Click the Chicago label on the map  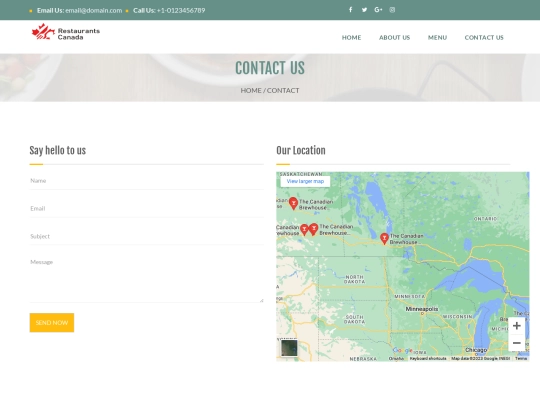476,350
